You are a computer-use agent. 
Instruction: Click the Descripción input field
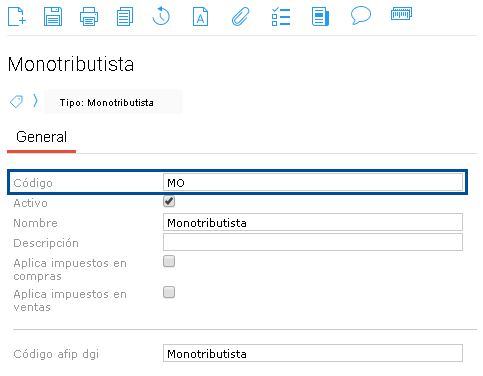tap(313, 242)
